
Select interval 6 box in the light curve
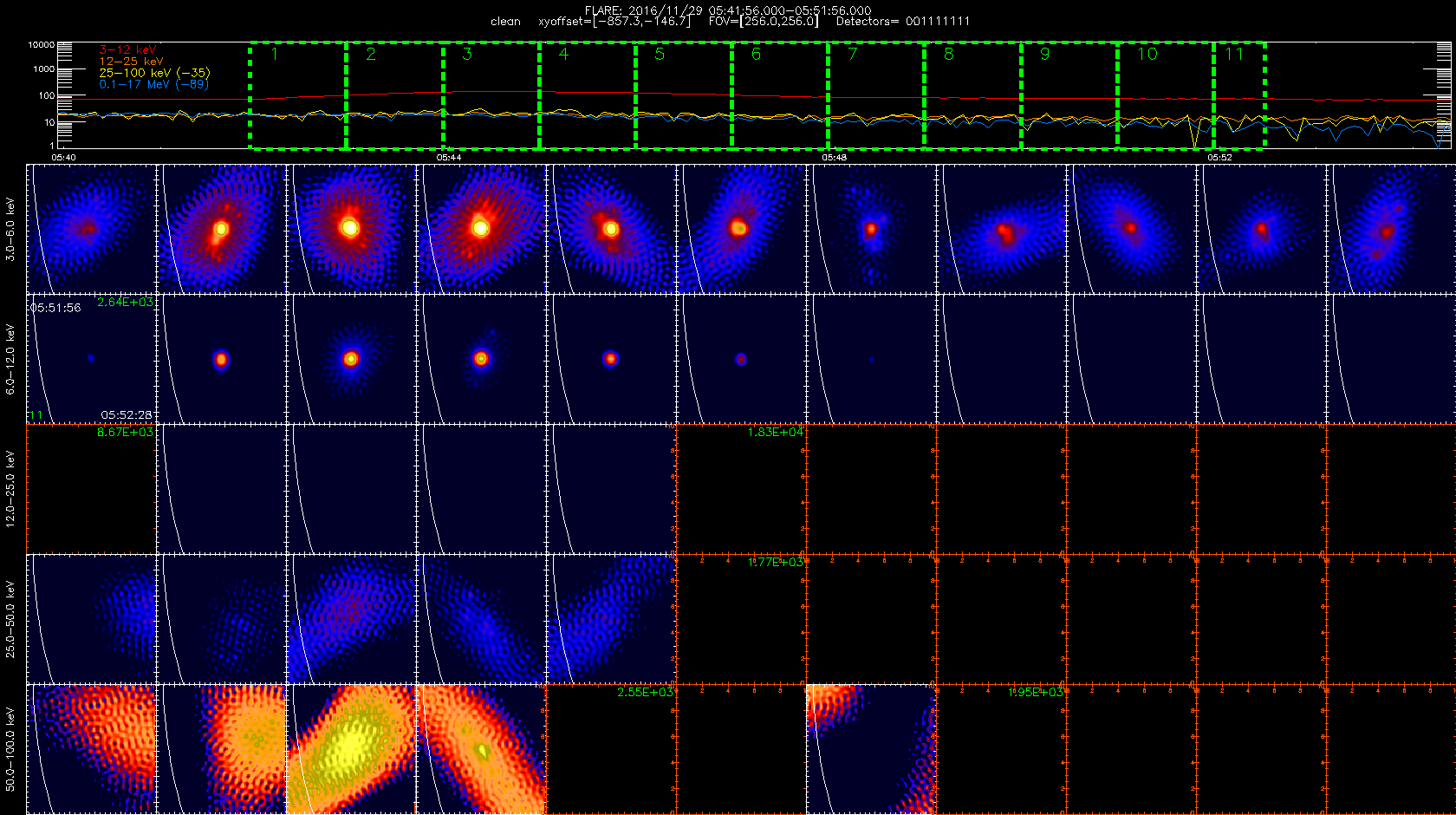click(780, 95)
